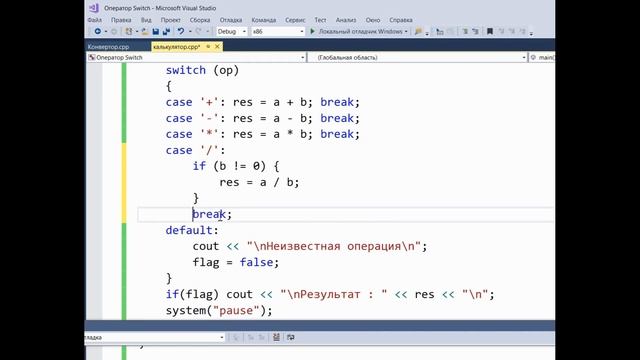Viewport: 640px width, 360px height.
Task: Open the Debug configuration dropdown
Action: [232, 31]
